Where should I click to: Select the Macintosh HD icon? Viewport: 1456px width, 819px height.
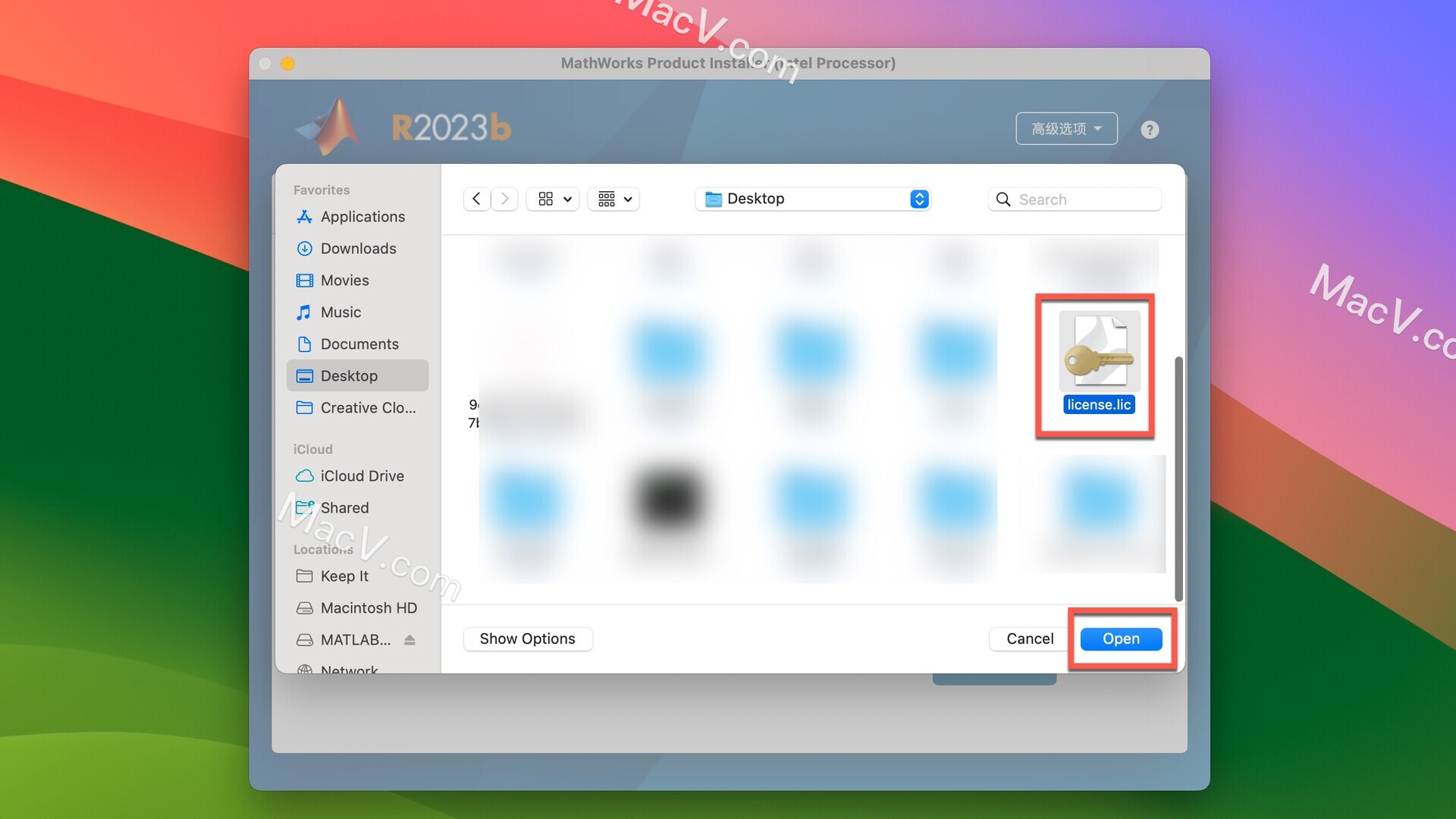coord(304,608)
